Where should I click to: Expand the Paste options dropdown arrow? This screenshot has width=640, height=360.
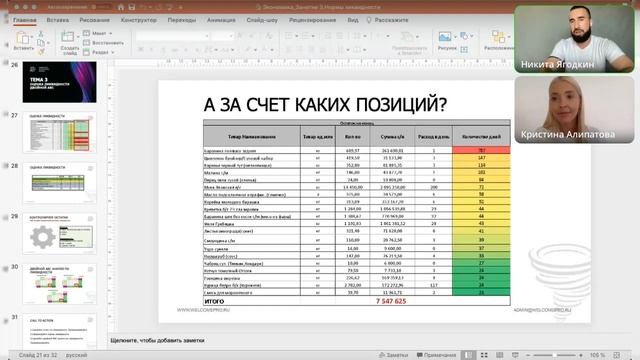point(31,37)
